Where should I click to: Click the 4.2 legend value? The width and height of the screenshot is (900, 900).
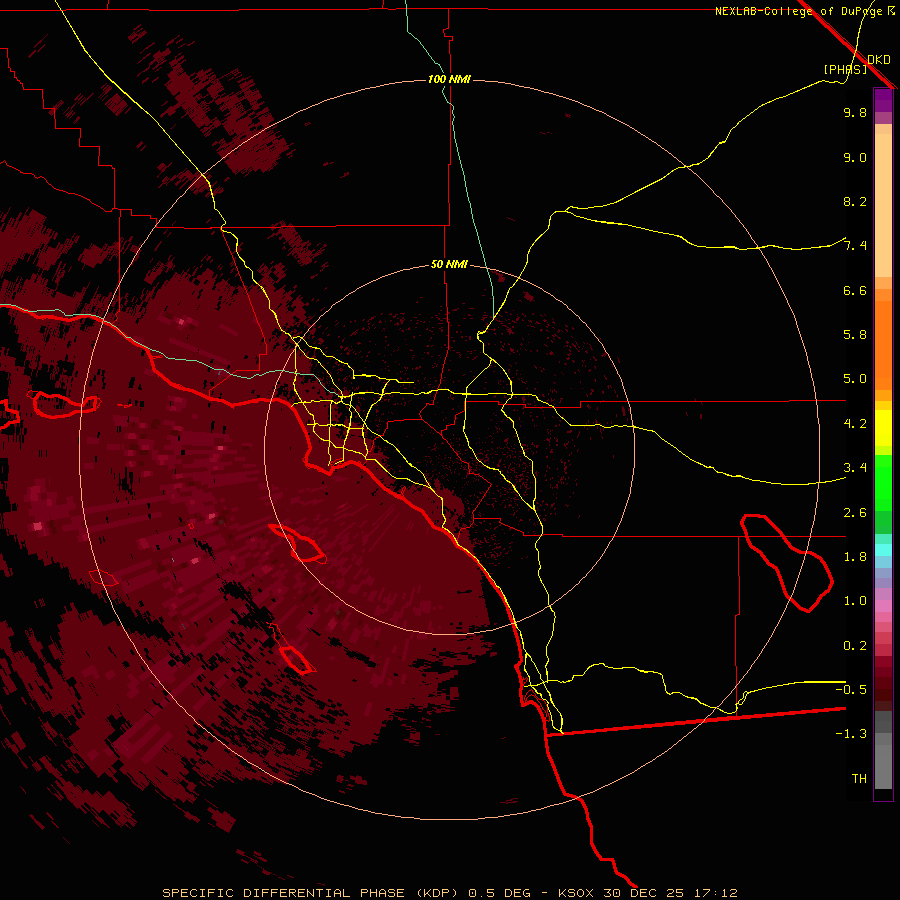[x=855, y=424]
